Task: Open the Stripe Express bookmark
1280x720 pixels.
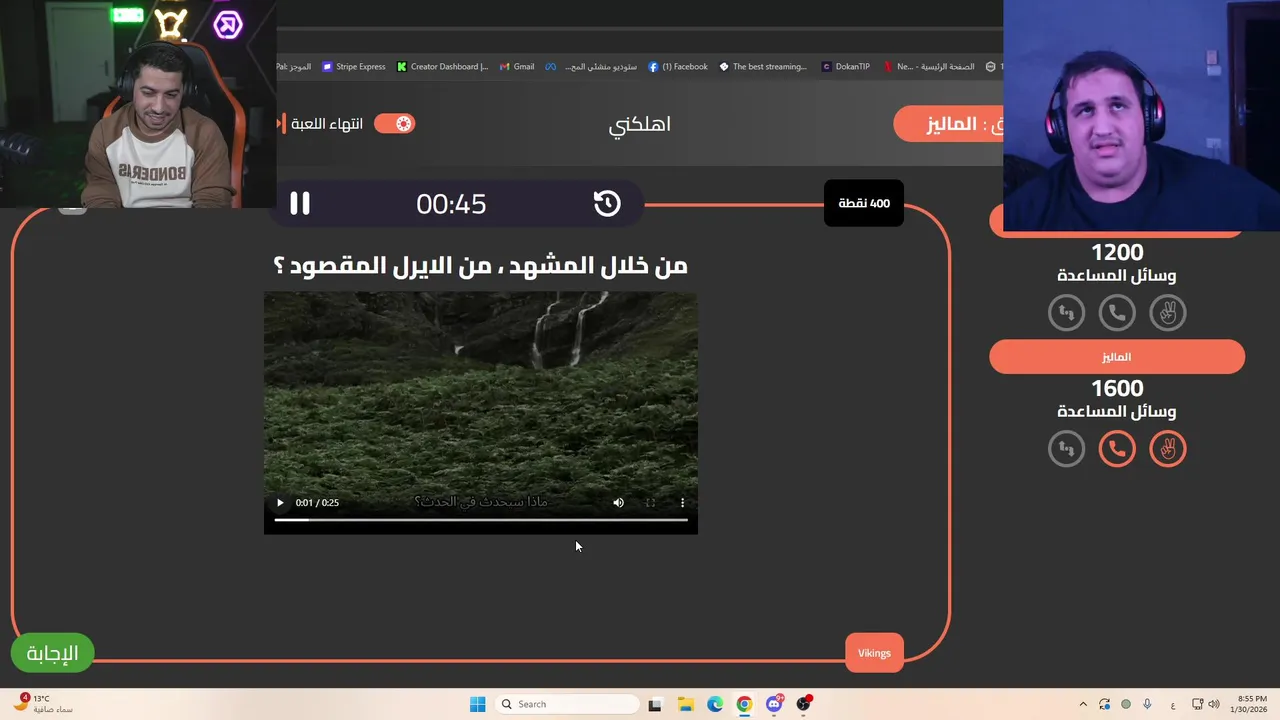Action: click(x=353, y=67)
